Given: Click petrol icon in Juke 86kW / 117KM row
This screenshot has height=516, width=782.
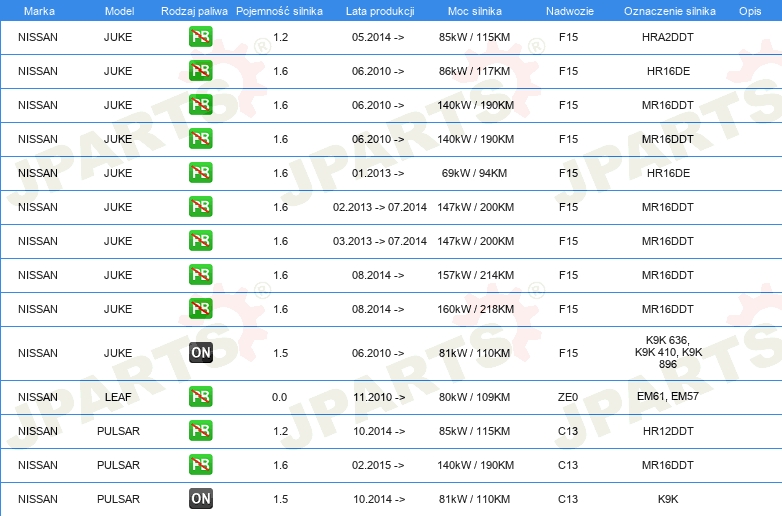Looking at the screenshot, I should (200, 71).
